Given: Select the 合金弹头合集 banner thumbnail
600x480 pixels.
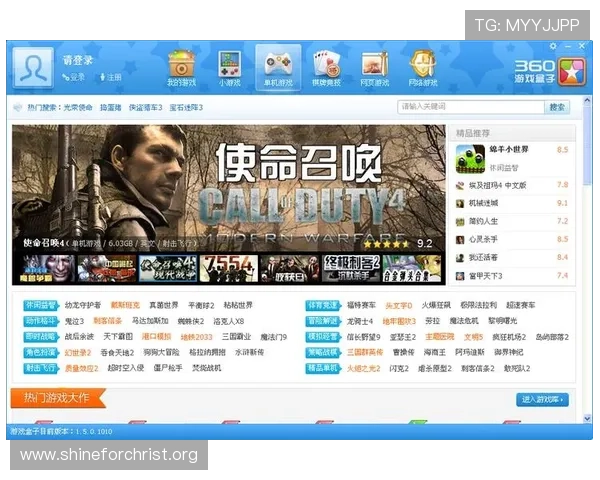Looking at the screenshot, I should (x=412, y=269).
